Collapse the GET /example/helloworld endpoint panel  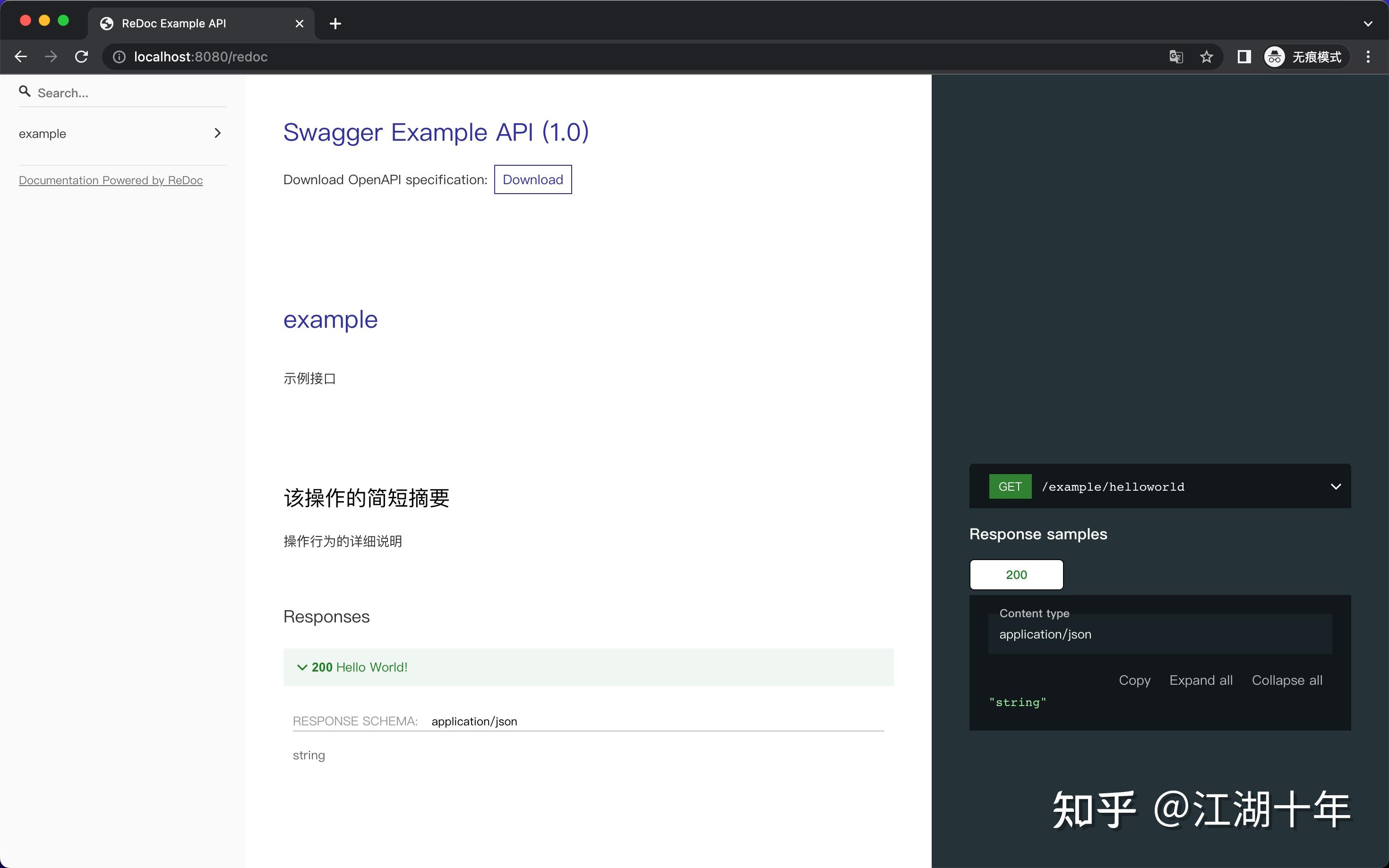[x=1336, y=486]
